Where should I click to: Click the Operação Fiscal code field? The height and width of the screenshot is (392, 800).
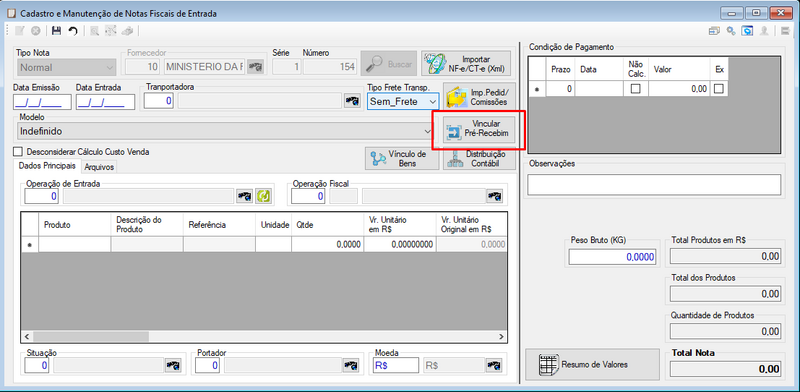coord(309,196)
